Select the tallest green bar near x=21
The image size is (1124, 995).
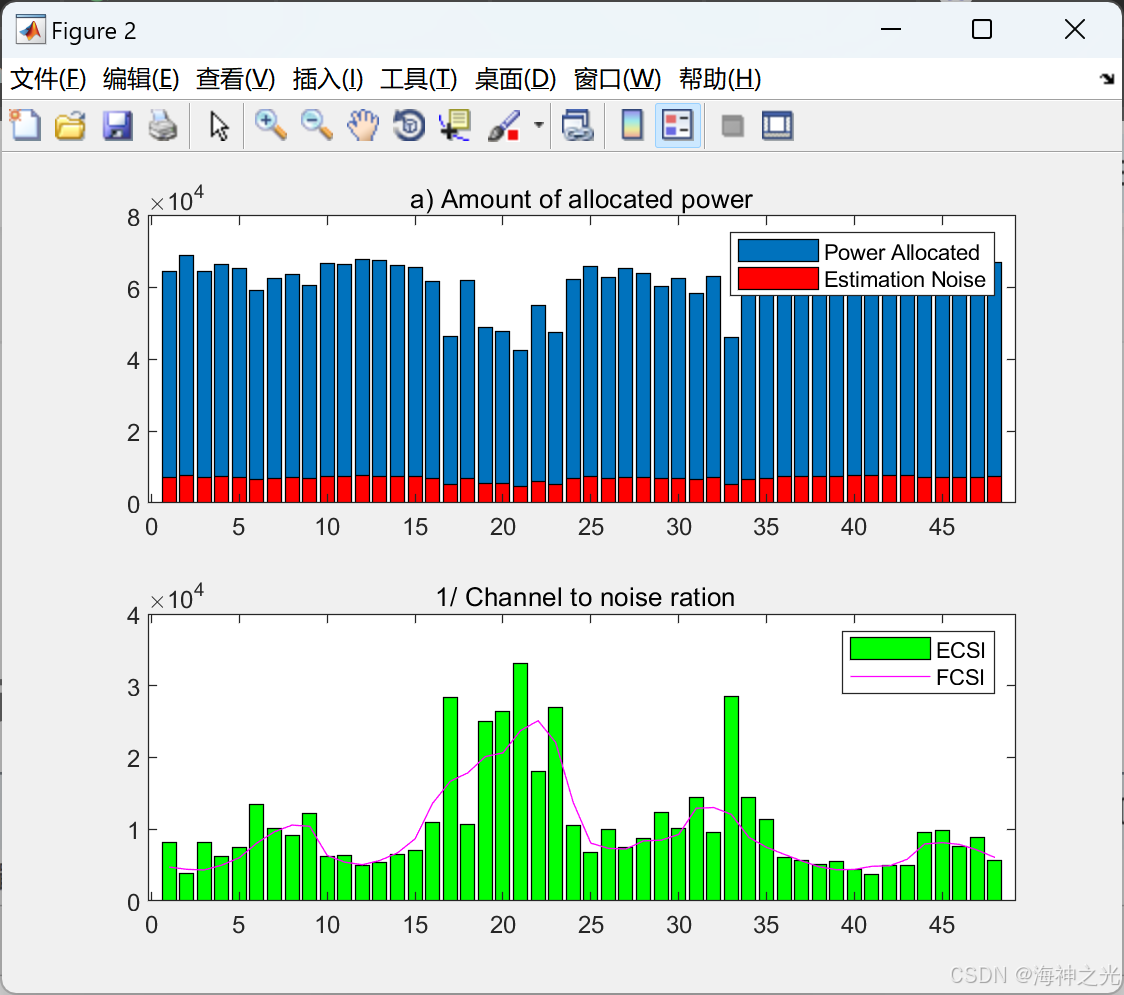point(520,781)
